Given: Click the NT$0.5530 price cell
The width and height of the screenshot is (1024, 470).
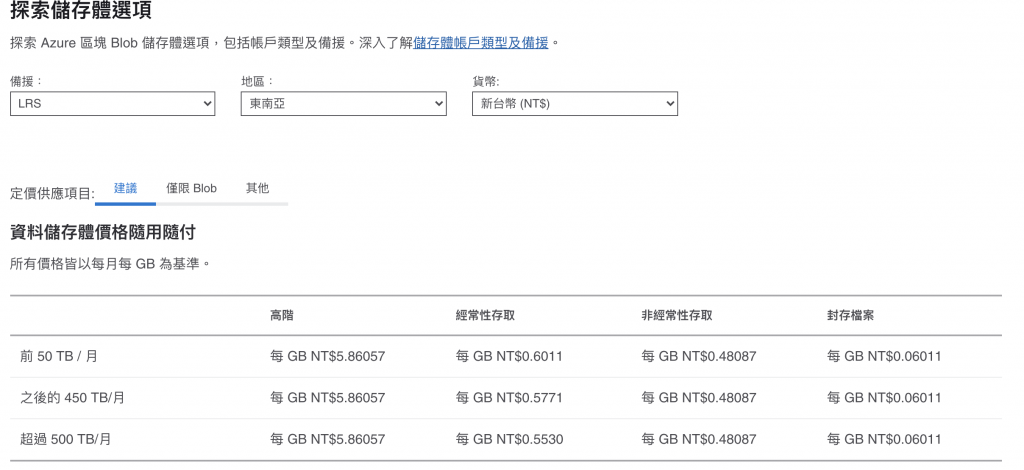Looking at the screenshot, I should (x=509, y=439).
